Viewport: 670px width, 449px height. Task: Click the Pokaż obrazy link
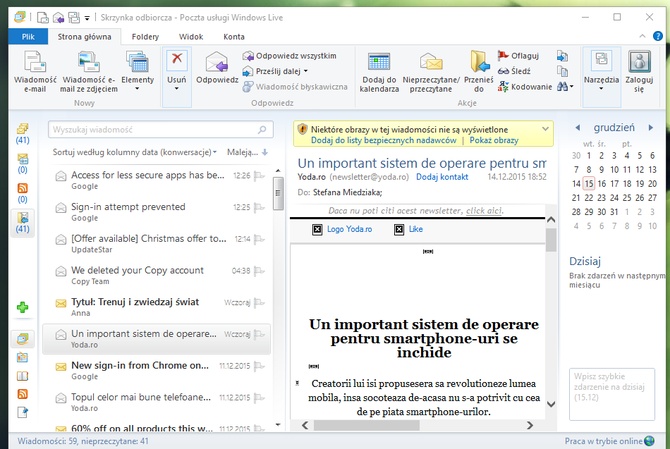[x=493, y=140]
